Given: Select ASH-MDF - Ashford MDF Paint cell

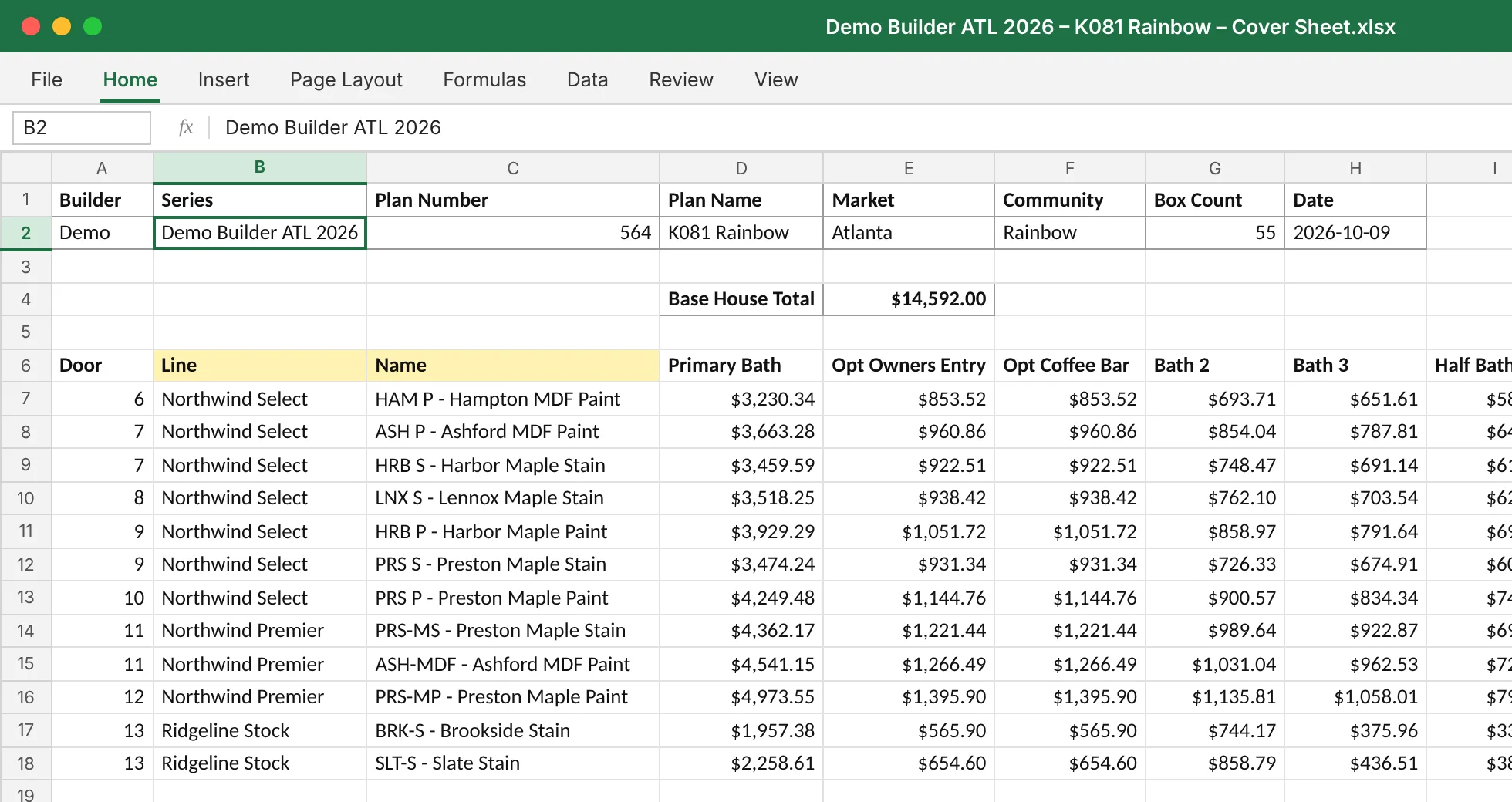Looking at the screenshot, I should [x=513, y=664].
